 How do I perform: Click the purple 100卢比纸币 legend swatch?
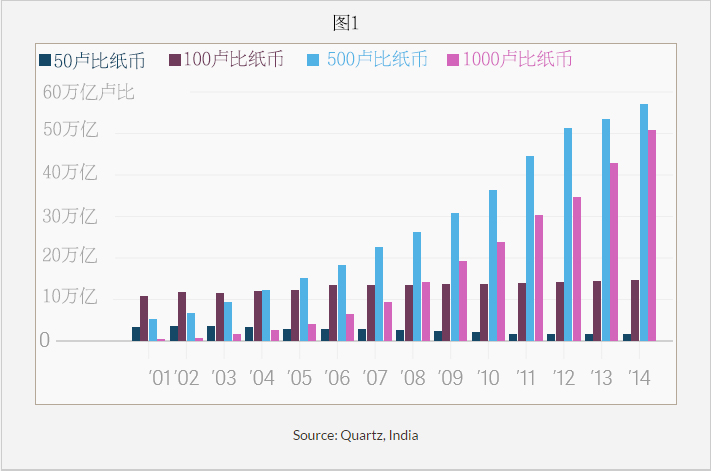click(174, 60)
